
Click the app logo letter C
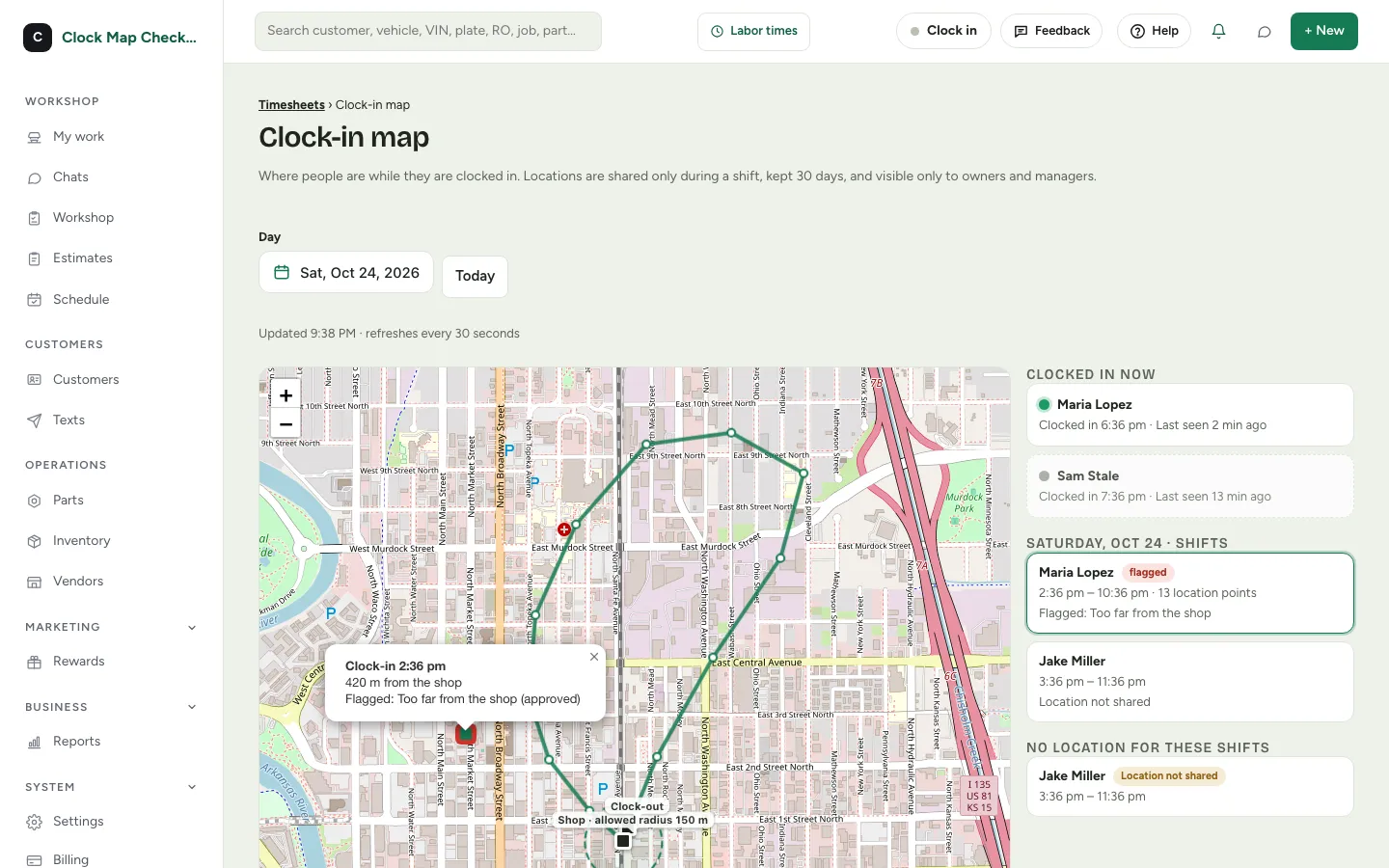[x=38, y=38]
